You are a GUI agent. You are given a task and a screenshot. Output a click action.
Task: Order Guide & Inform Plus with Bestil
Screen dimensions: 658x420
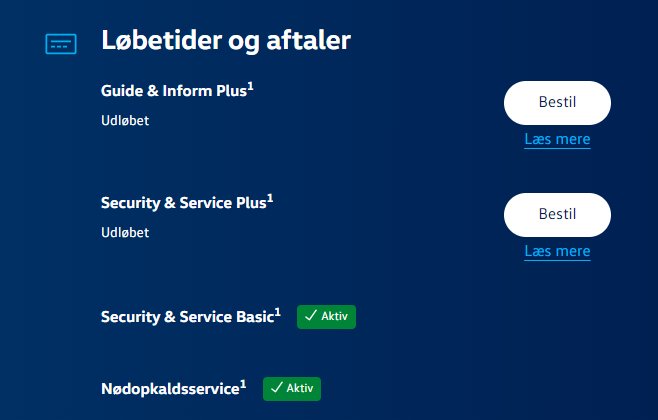(557, 102)
